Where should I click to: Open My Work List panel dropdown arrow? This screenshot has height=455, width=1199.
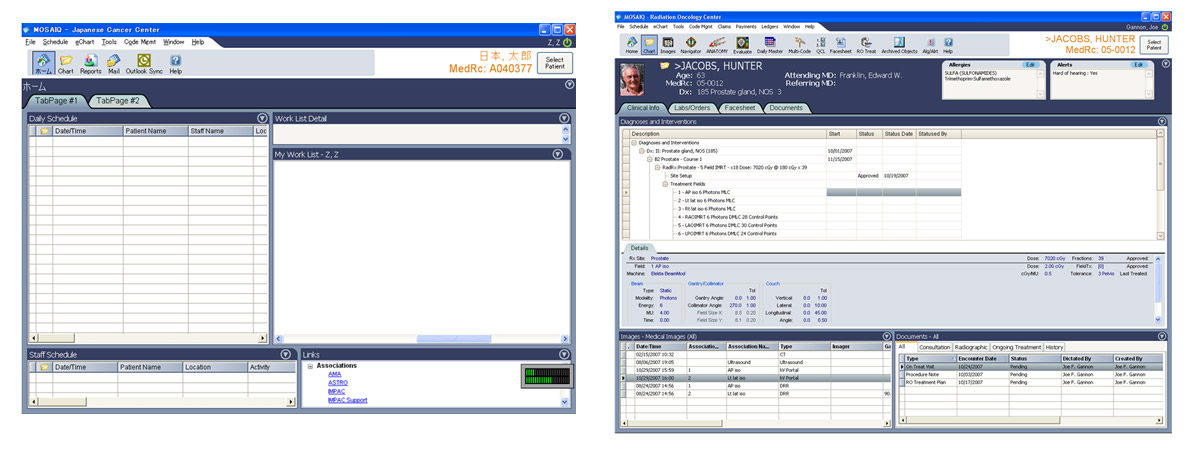pos(564,154)
